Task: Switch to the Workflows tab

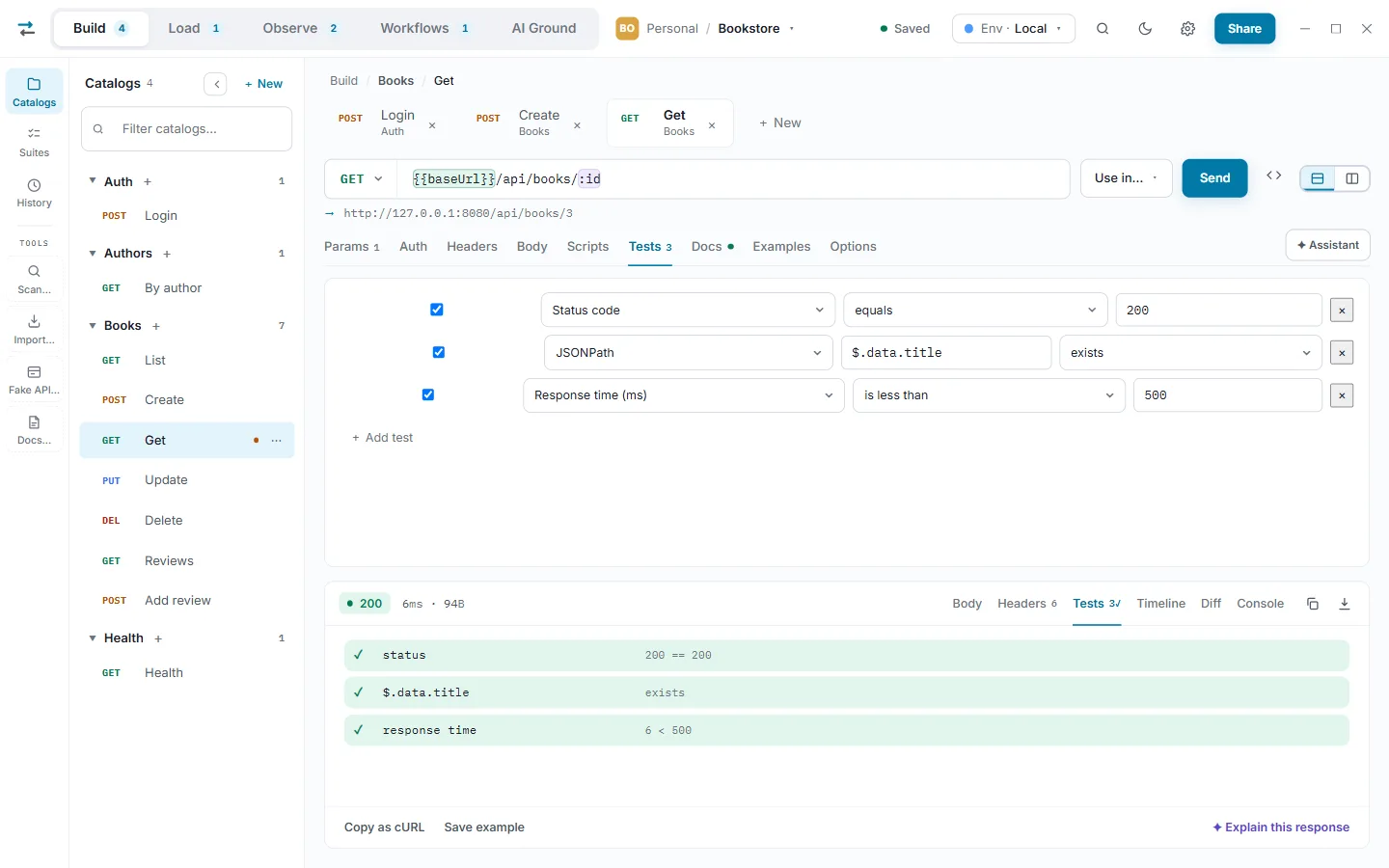Action: pos(424,29)
